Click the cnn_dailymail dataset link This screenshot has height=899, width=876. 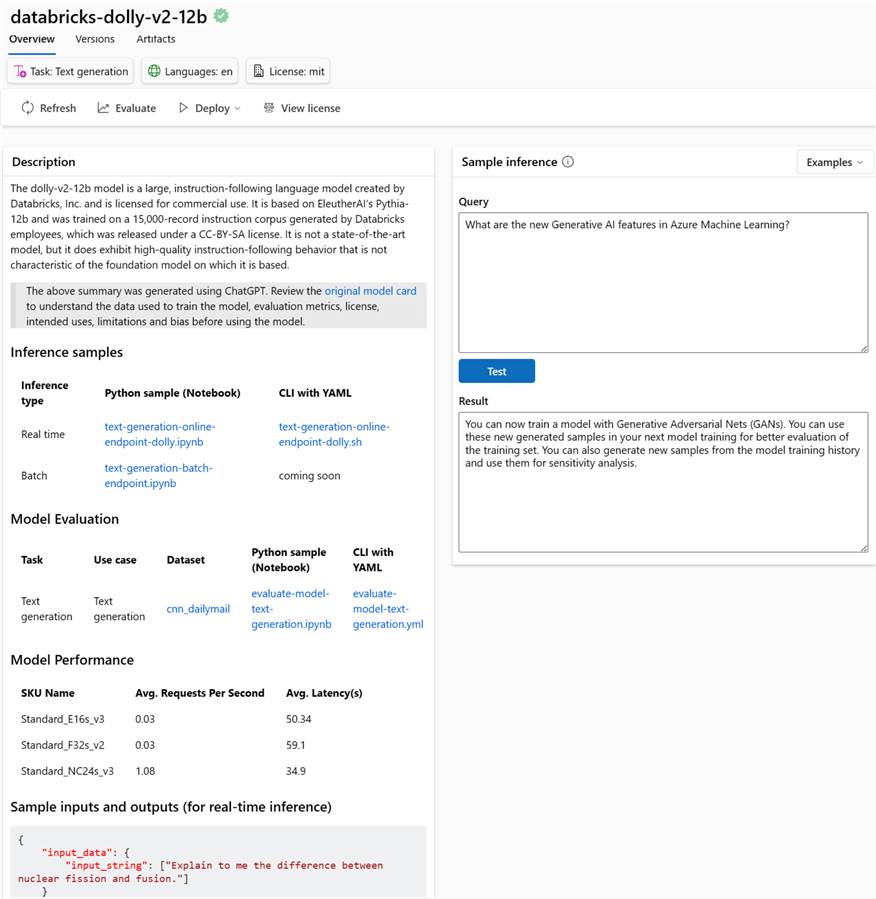point(197,608)
